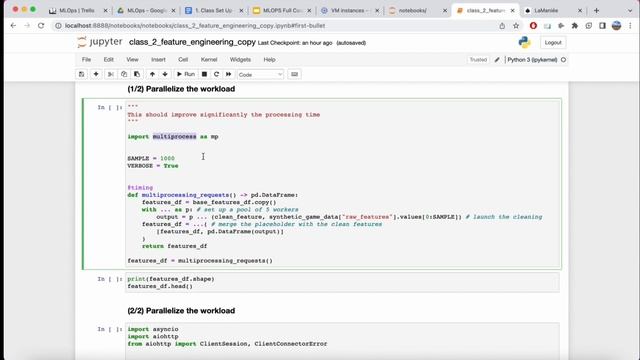This screenshot has height=360, width=640.
Task: Open the Help menu
Action: tap(269, 60)
